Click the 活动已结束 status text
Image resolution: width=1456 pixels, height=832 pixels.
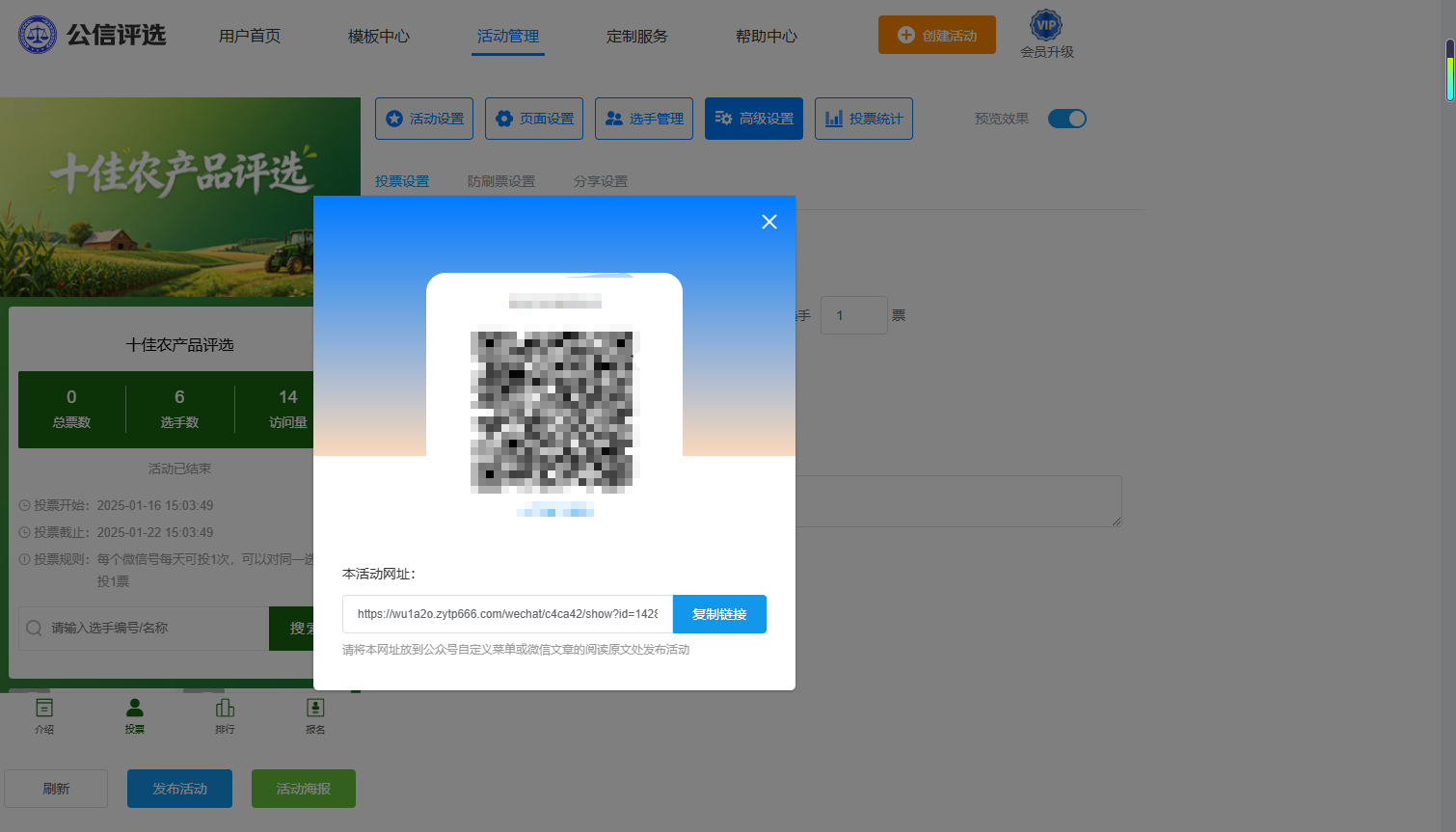tap(179, 469)
